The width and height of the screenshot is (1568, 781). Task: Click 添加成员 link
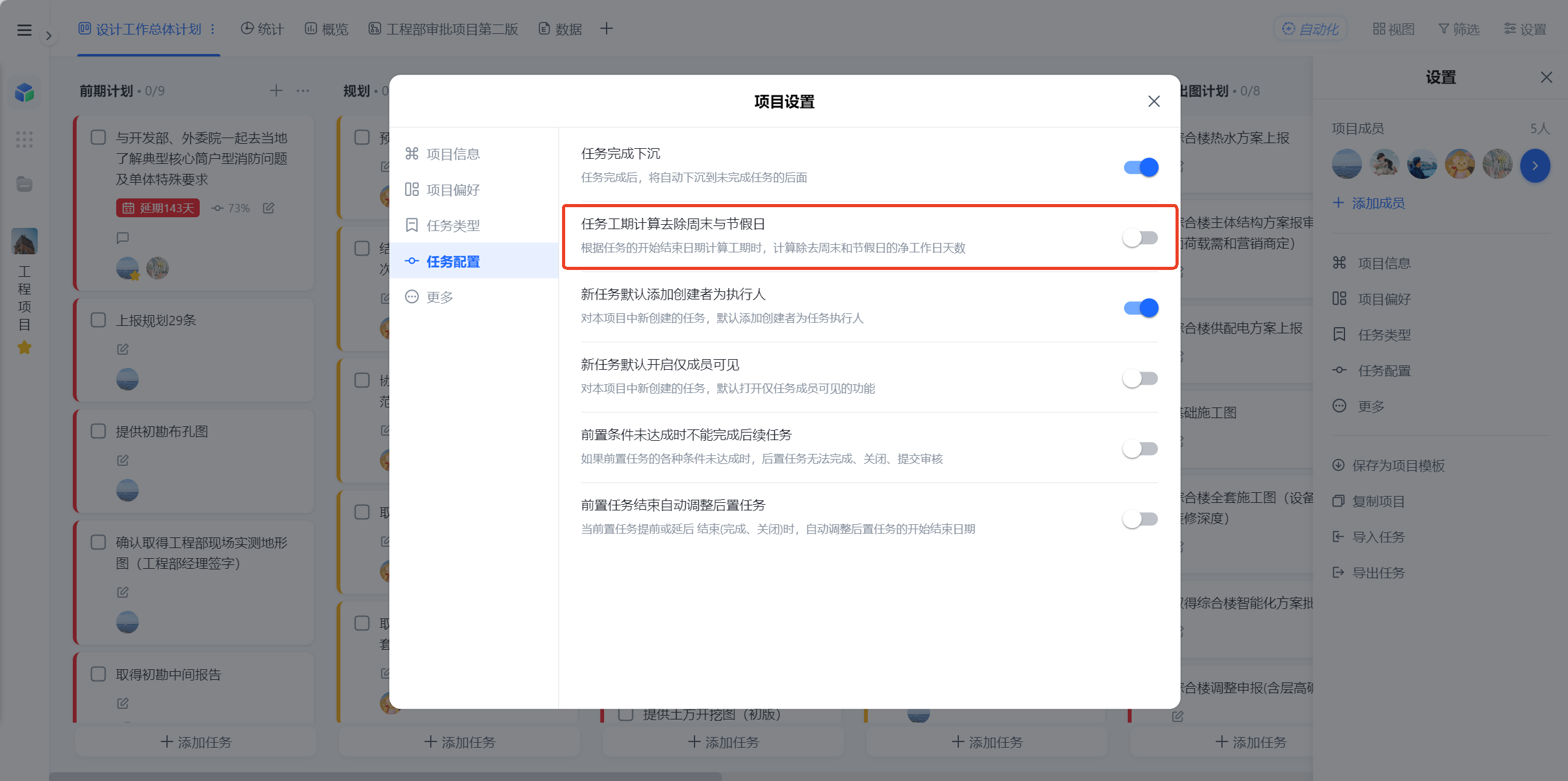click(x=1369, y=203)
